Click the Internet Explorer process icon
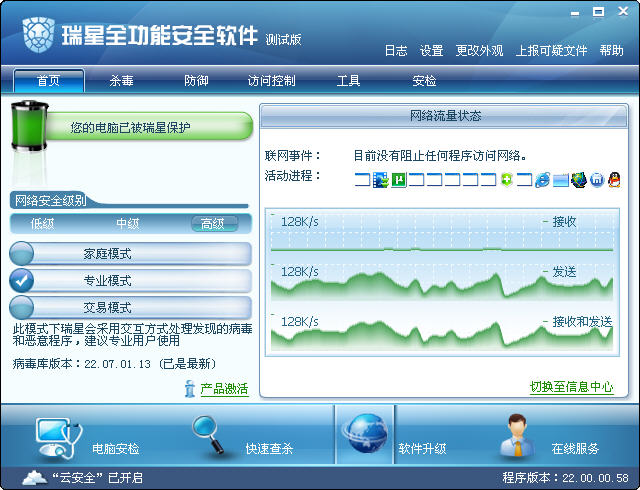The image size is (640, 490). tap(542, 180)
